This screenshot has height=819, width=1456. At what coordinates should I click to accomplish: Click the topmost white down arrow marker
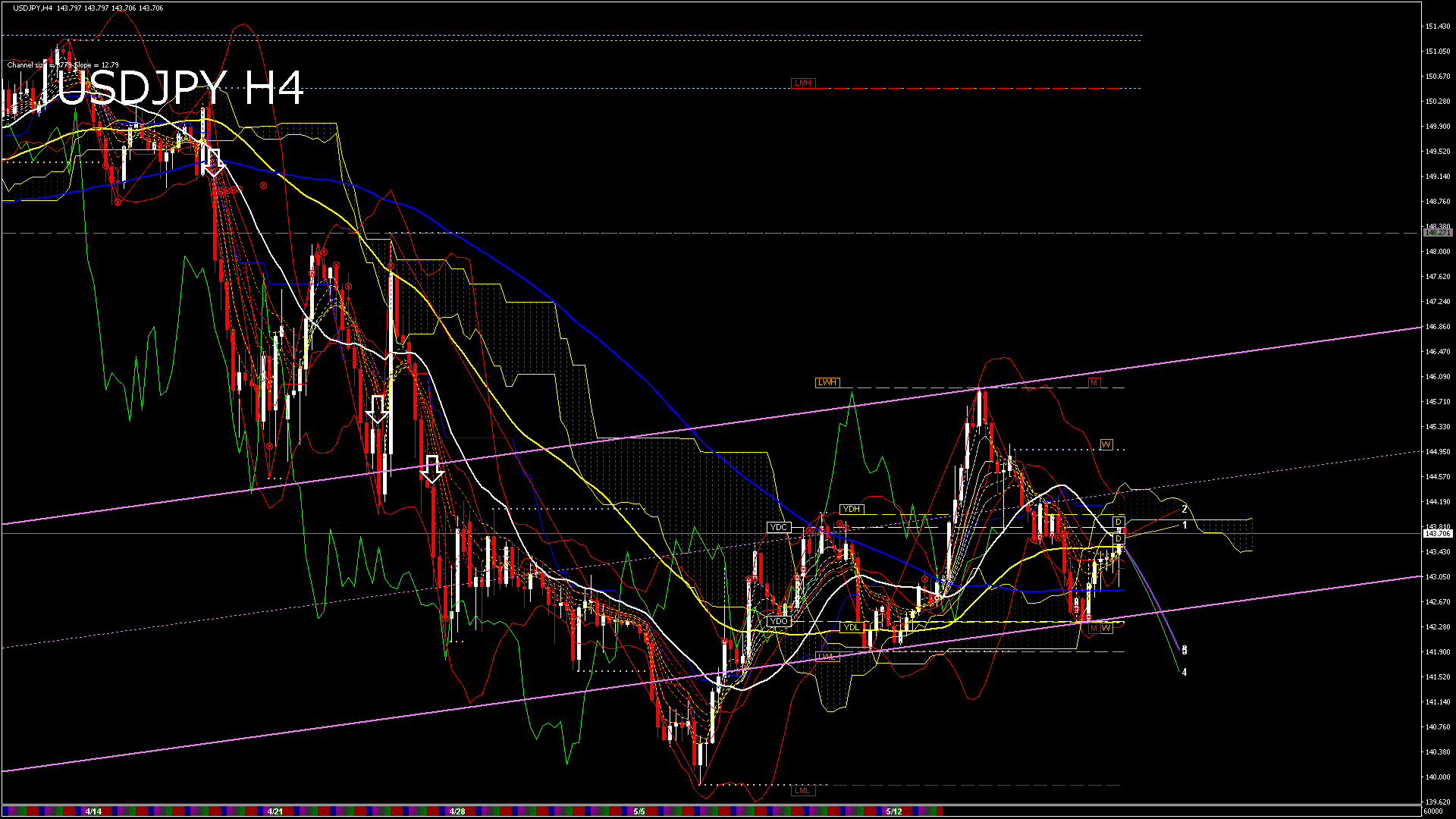(x=214, y=162)
